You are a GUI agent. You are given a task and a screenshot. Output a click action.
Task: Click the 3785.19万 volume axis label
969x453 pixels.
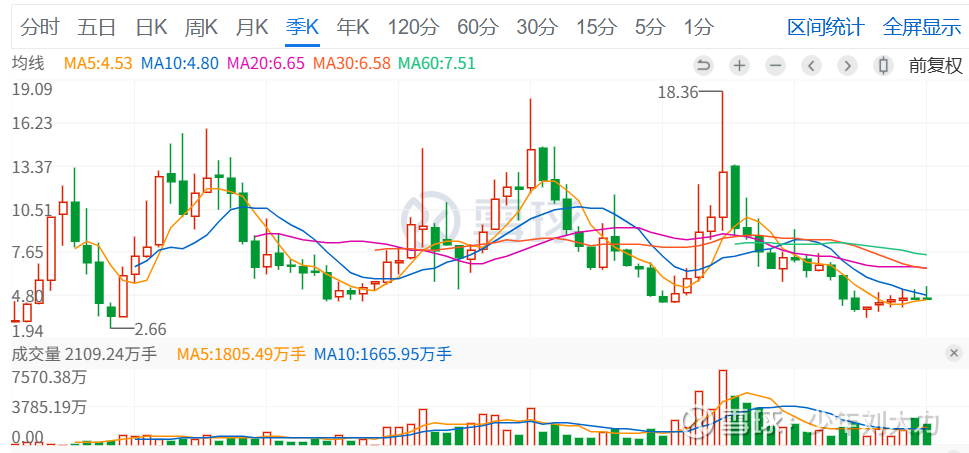pos(49,407)
